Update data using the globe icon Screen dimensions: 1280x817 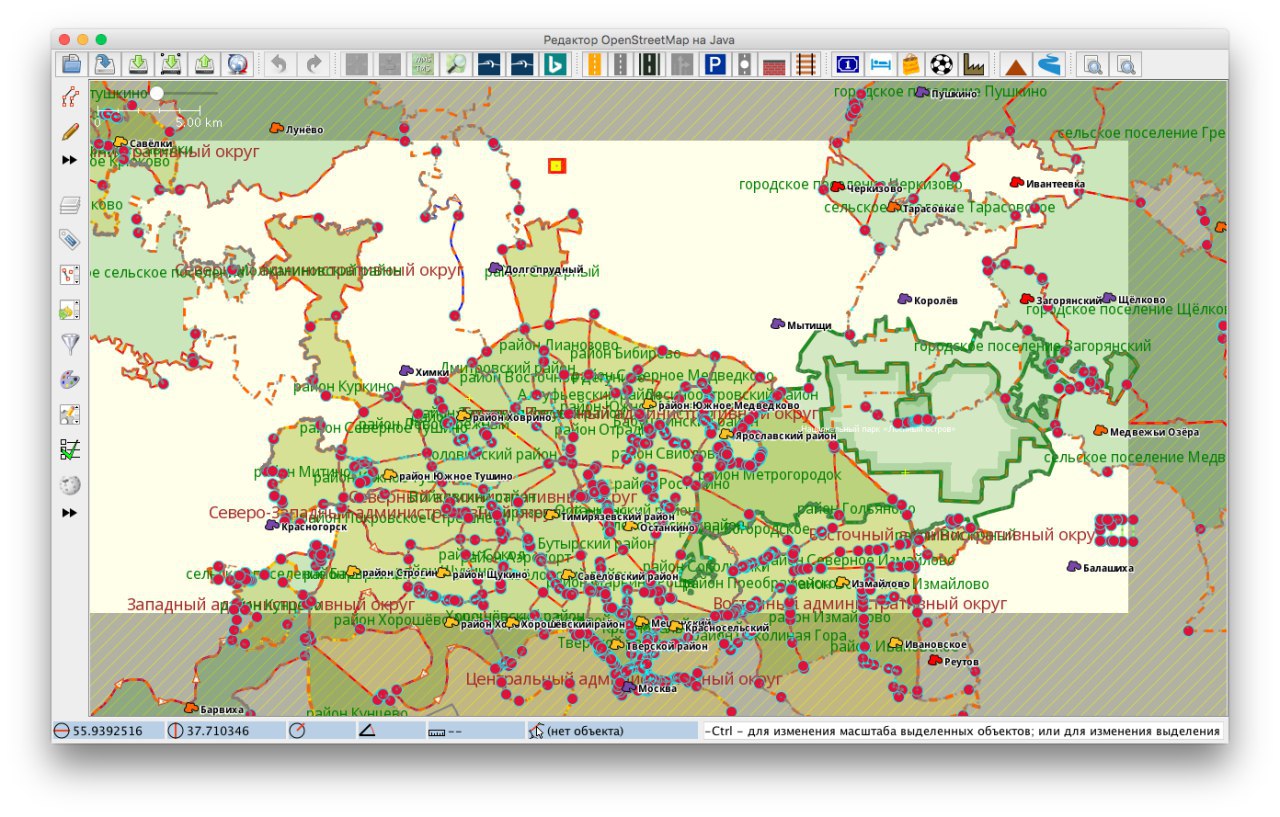point(237,65)
